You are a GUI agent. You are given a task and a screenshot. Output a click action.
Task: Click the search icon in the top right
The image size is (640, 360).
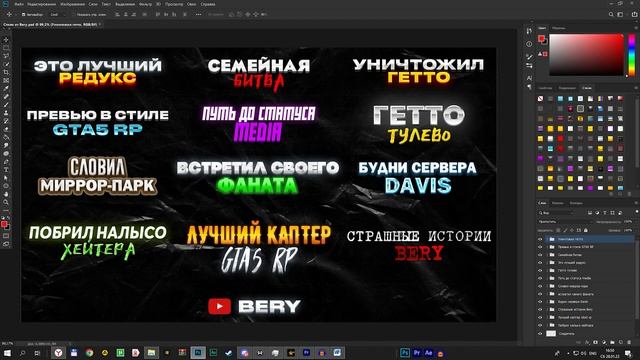(x=611, y=14)
